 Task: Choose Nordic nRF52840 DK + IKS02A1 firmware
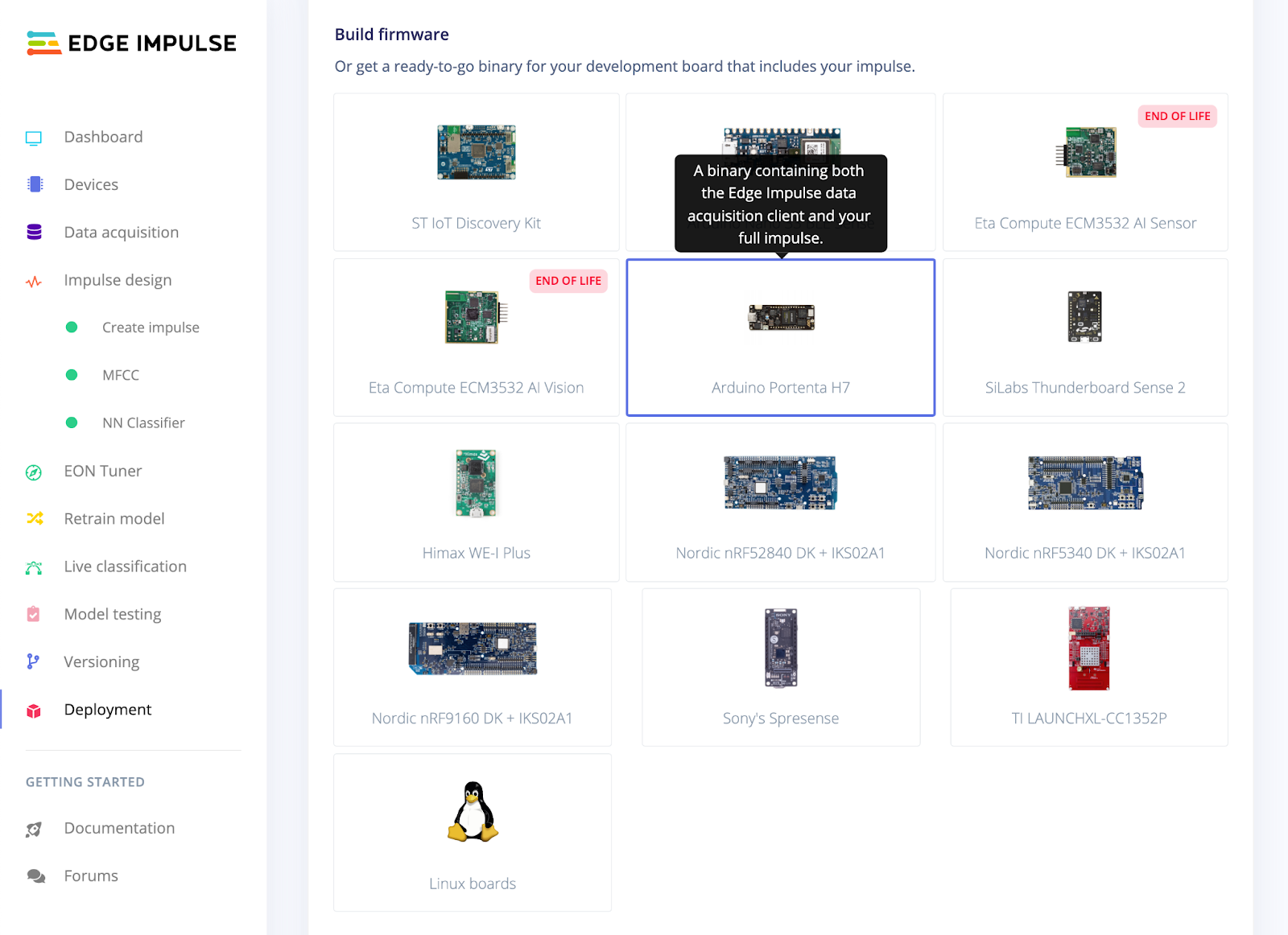(x=781, y=502)
